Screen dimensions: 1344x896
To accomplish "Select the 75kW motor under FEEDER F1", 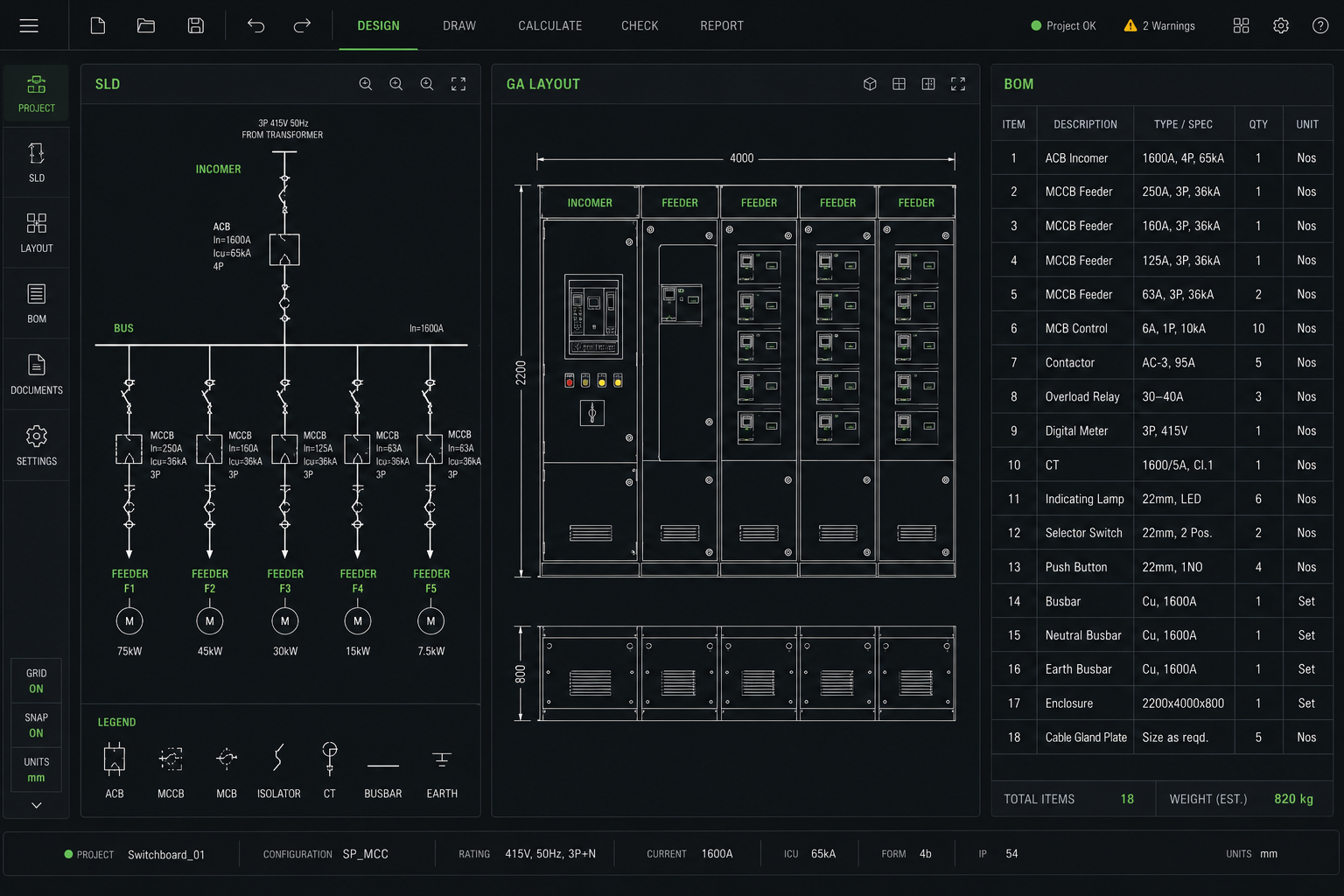I will [129, 621].
